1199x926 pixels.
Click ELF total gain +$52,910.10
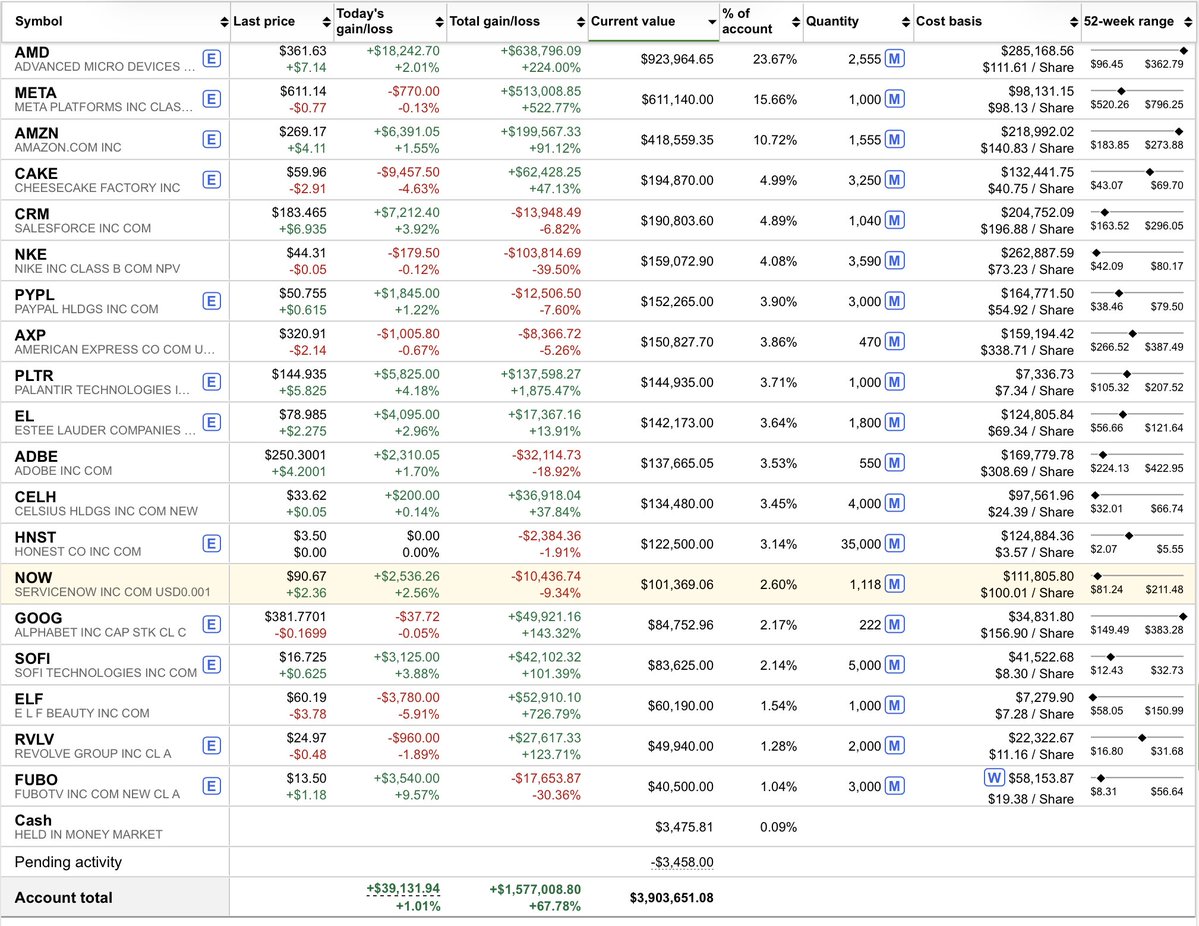[x=544, y=697]
